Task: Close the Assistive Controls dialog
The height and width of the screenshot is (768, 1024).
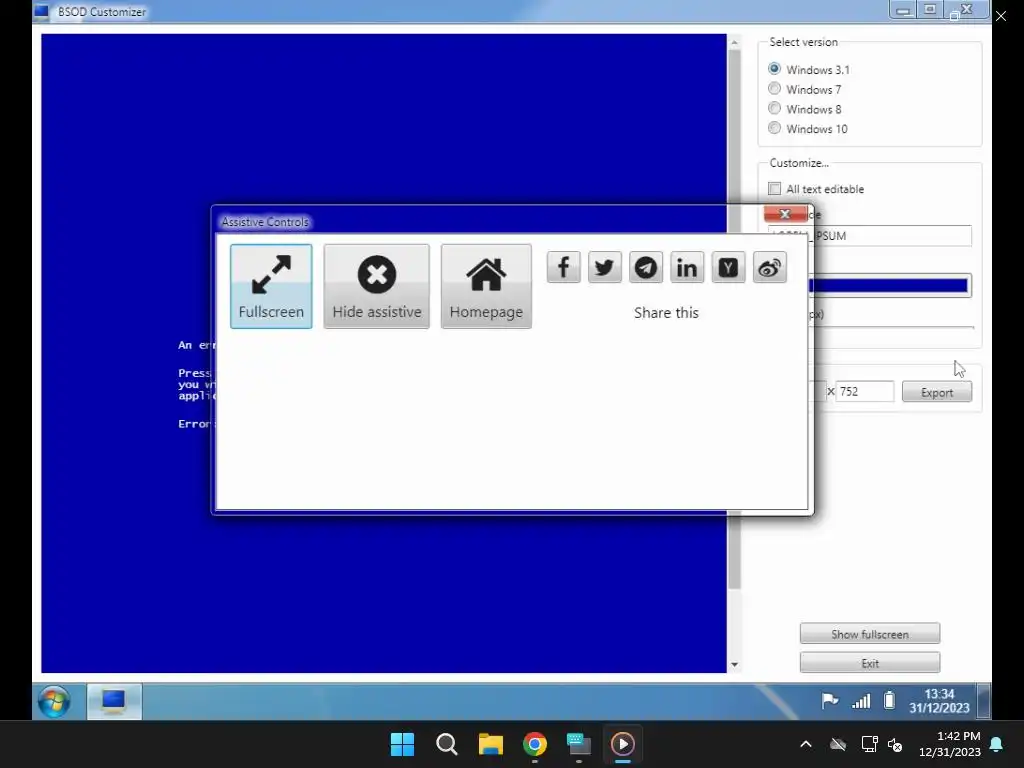Action: [785, 214]
